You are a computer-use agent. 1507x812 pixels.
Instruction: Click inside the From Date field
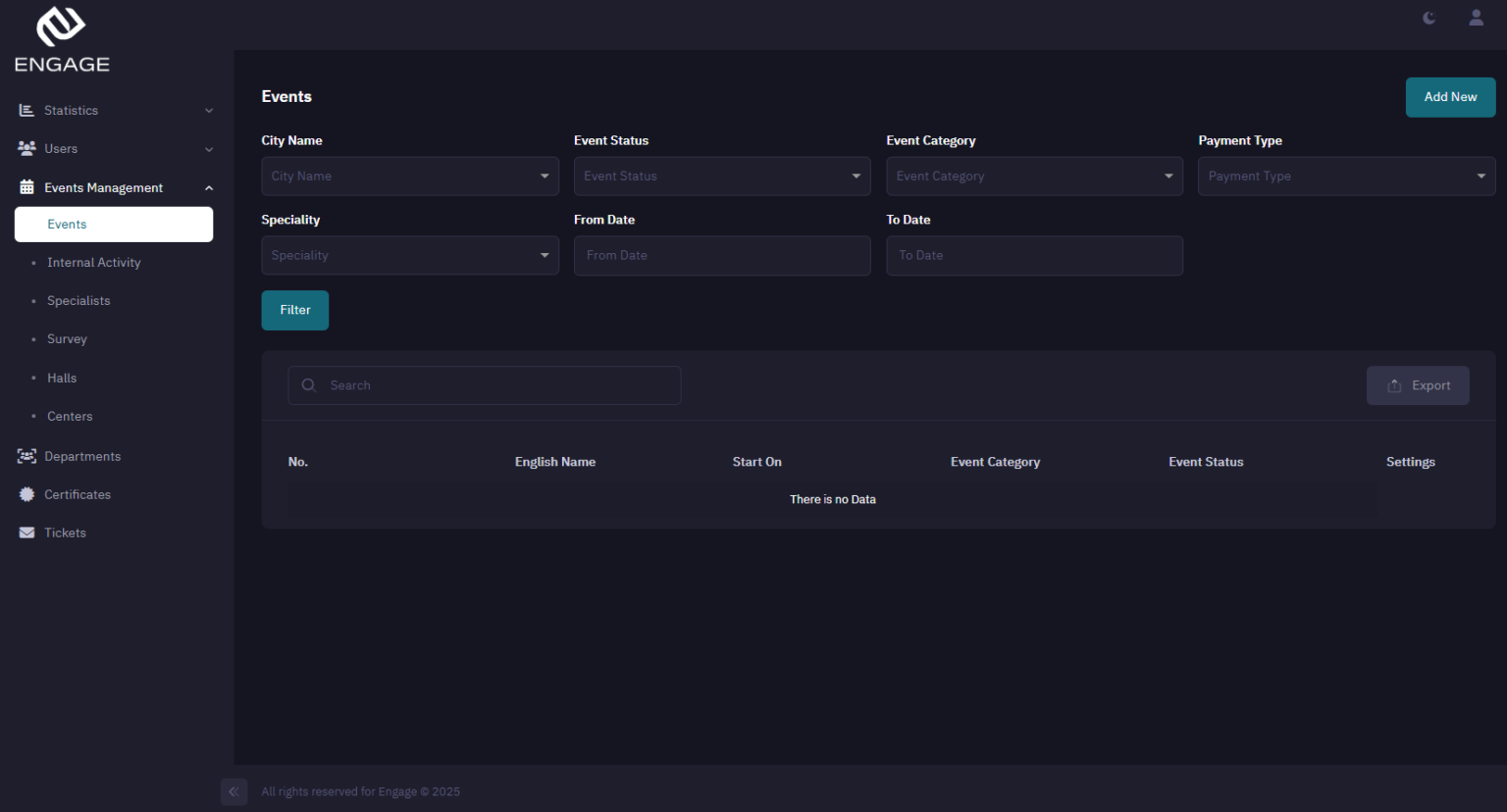(722, 255)
